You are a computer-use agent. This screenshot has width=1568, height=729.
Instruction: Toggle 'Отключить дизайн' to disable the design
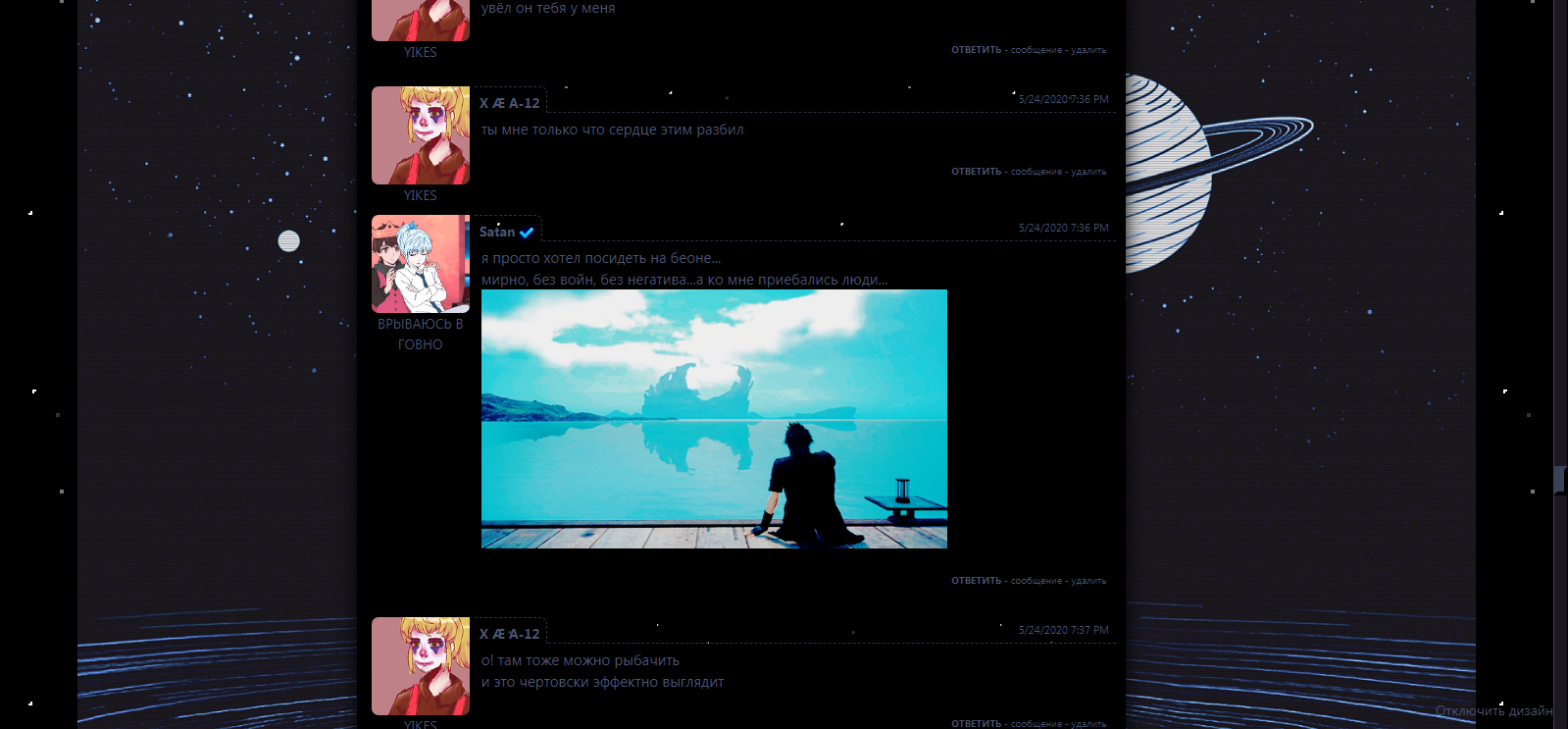point(1493,711)
